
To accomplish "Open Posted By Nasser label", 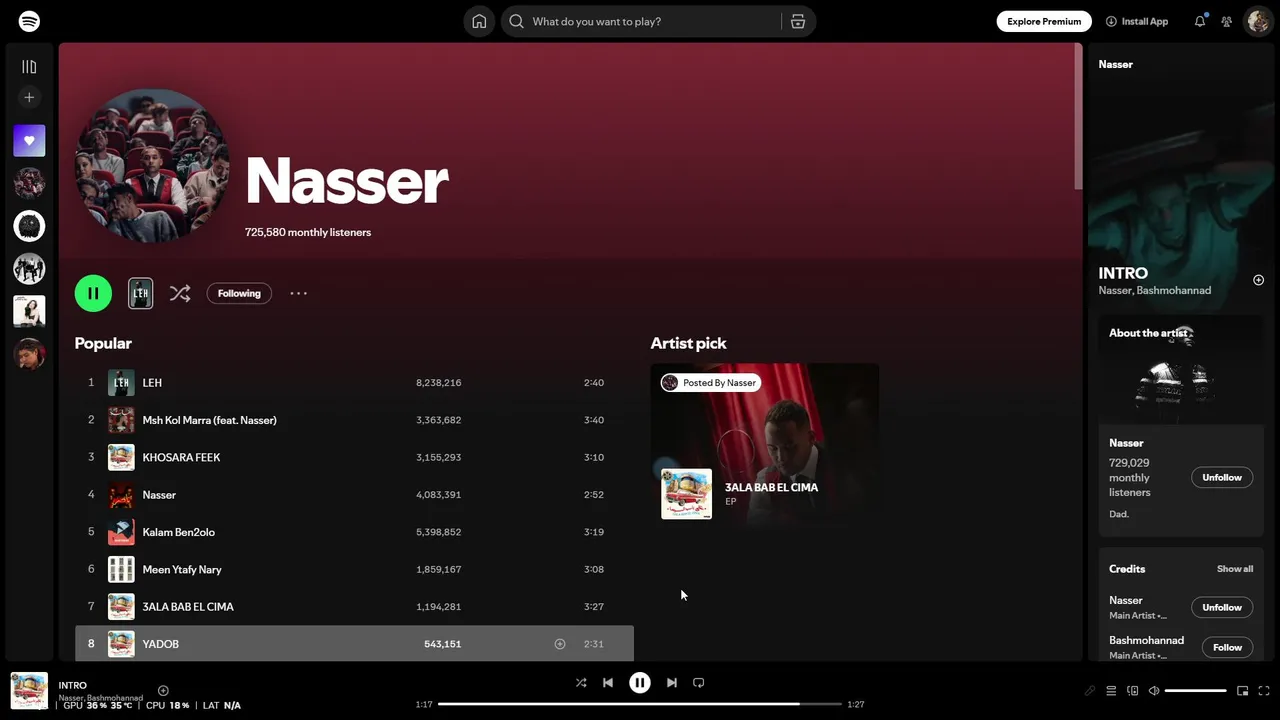I will (711, 383).
